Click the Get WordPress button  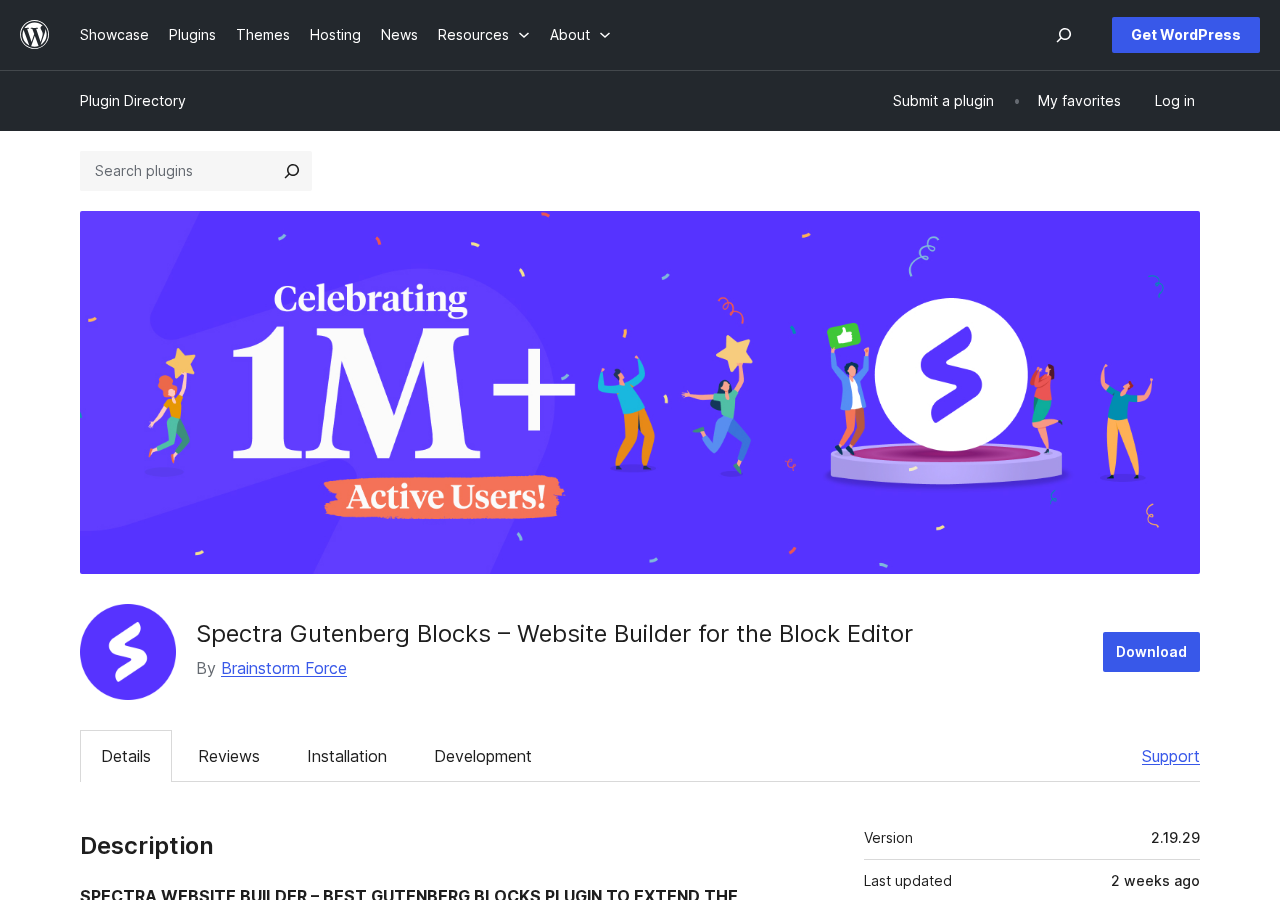[x=1186, y=35]
